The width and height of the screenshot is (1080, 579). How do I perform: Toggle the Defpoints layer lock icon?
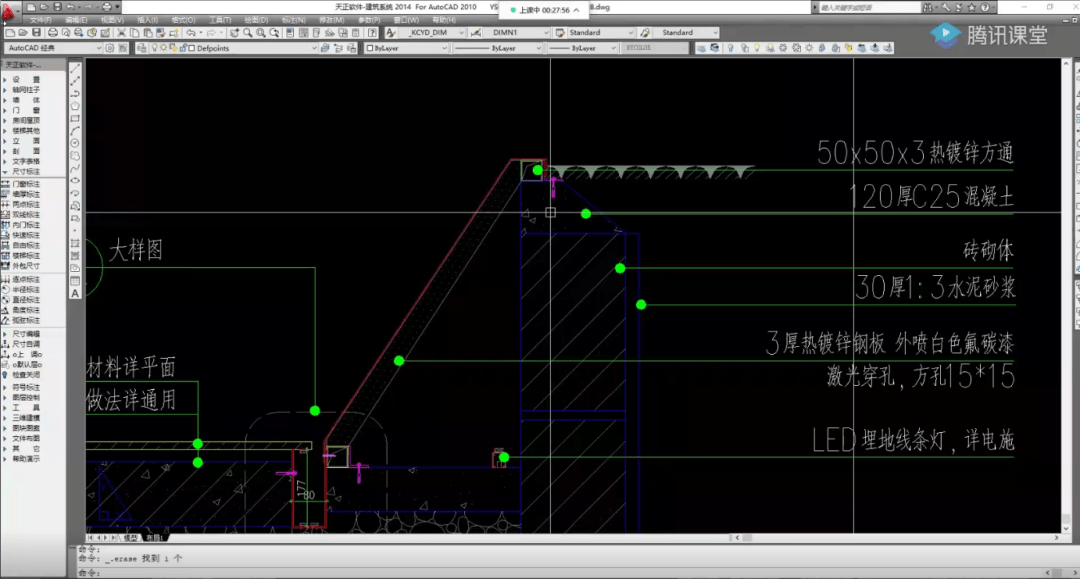pyautogui.click(x=183, y=48)
